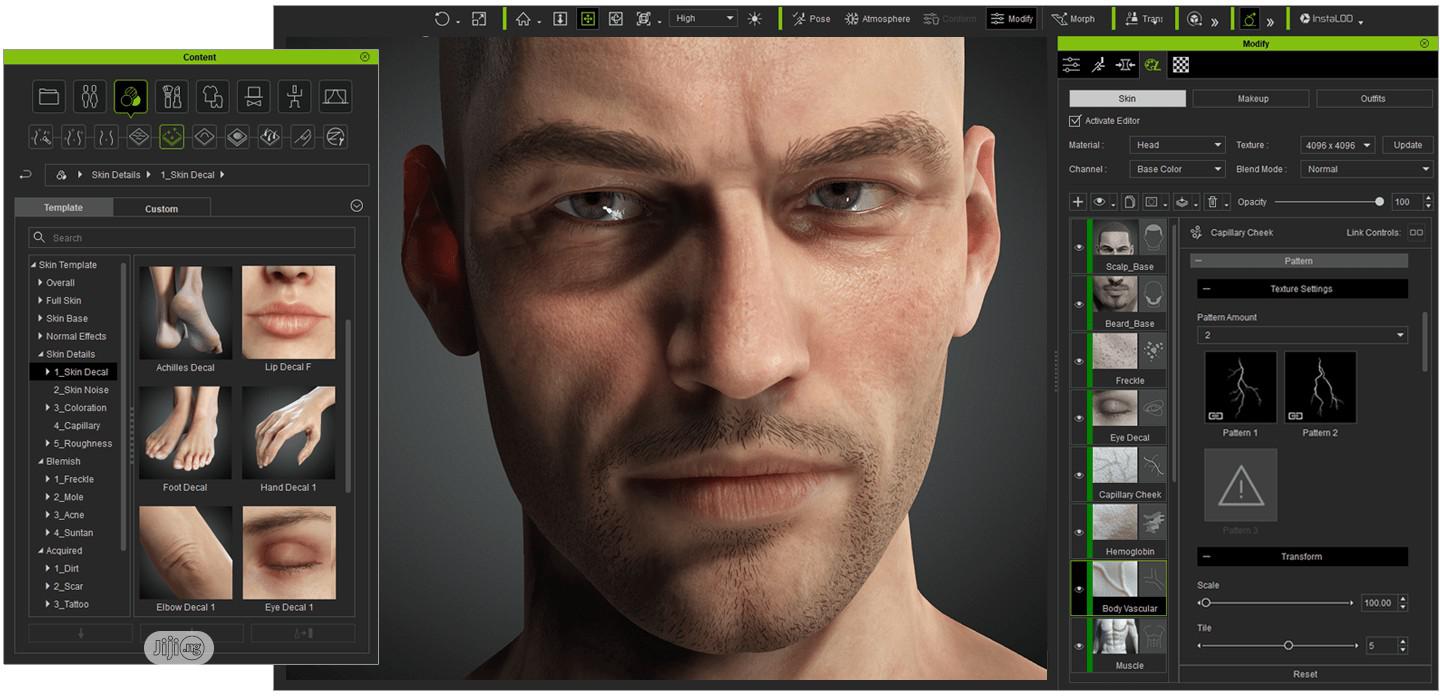The width and height of the screenshot is (1440, 699).
Task: Select the Lip Decal F thumbnail
Action: (x=288, y=312)
